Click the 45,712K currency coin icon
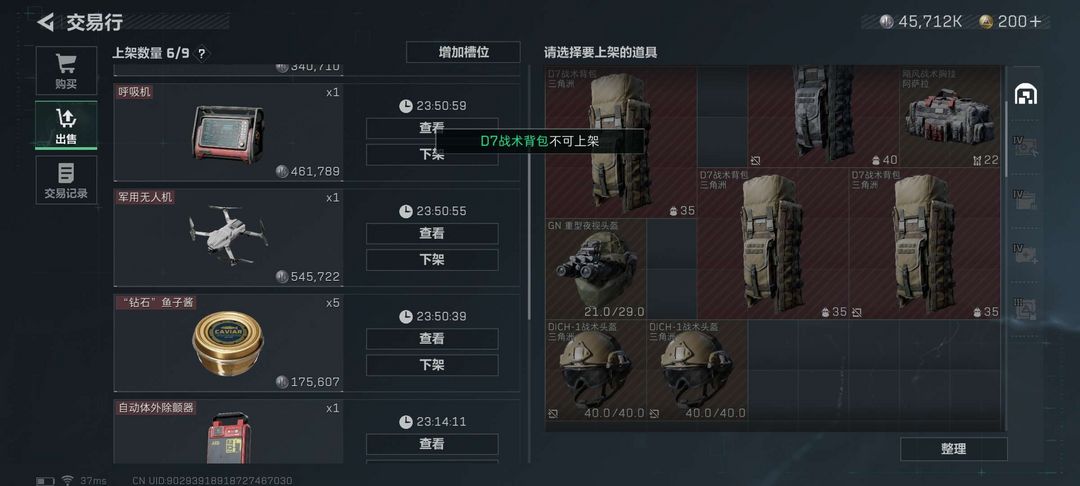Image resolution: width=1080 pixels, height=486 pixels. [887, 22]
